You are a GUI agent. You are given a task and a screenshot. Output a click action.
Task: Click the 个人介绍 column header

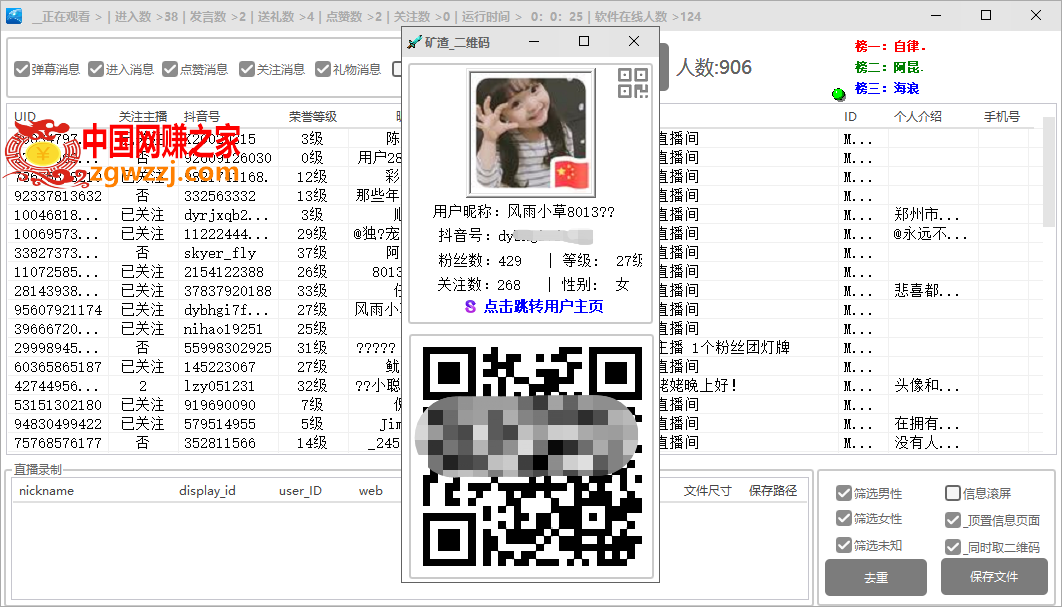[918, 117]
